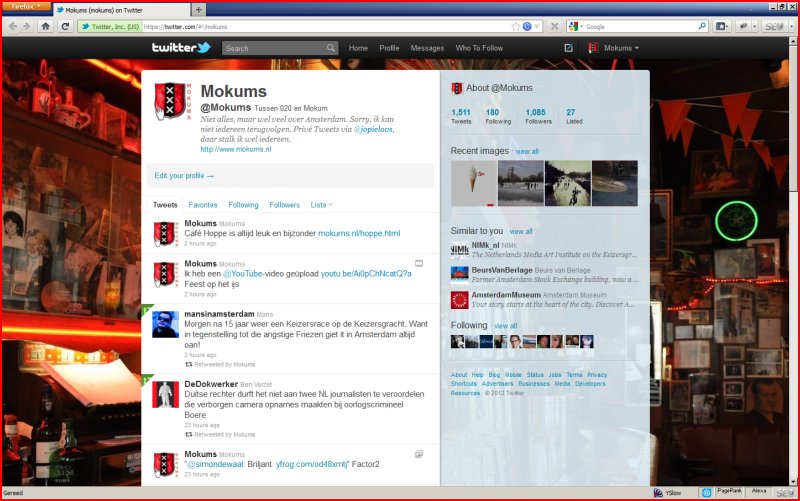Click Edit your profile link
The width and height of the screenshot is (800, 501).
[x=184, y=176]
